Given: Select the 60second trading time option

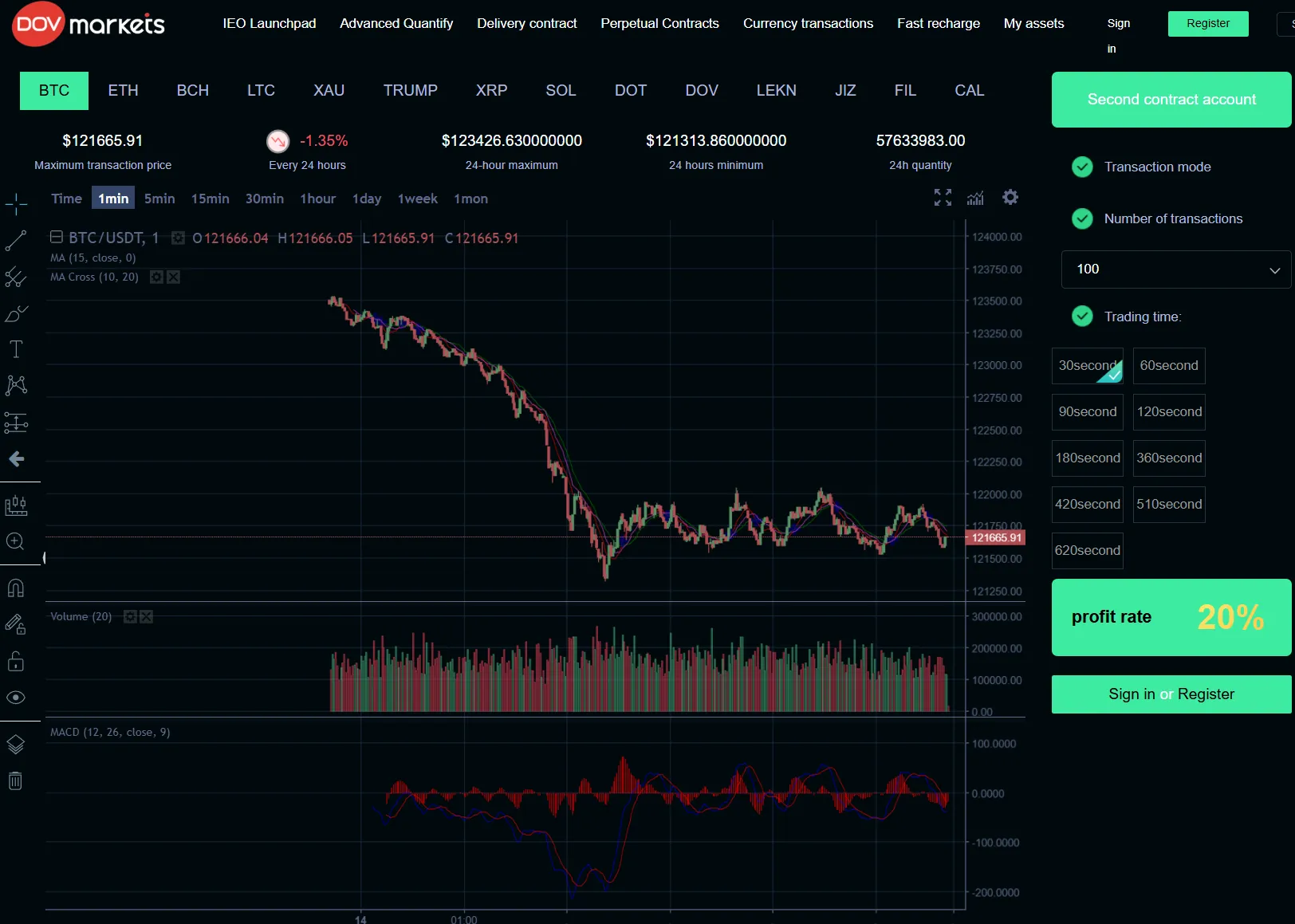Looking at the screenshot, I should 1168,366.
